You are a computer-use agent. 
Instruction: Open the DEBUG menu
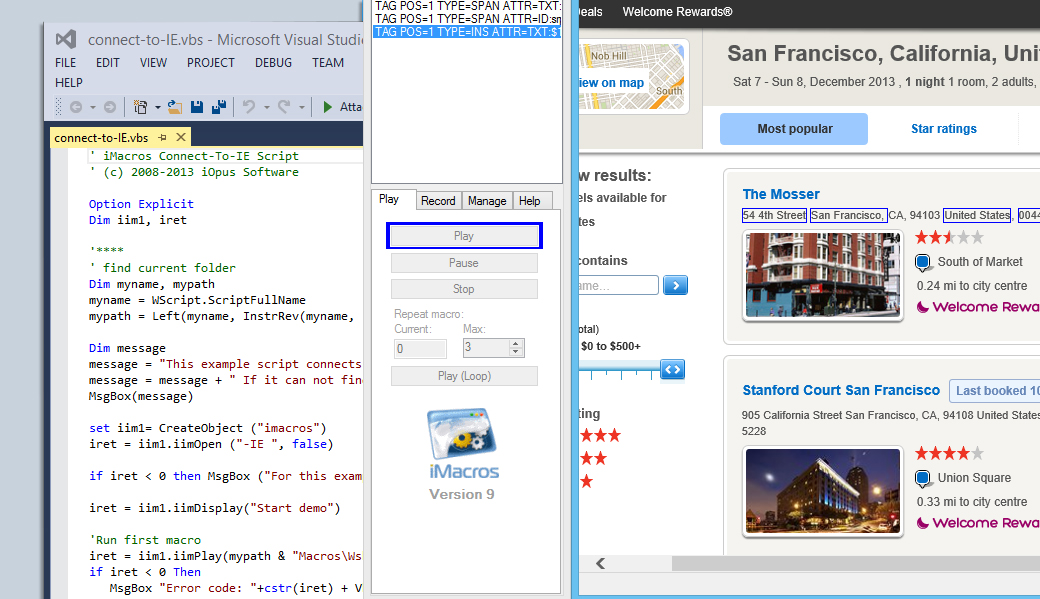click(273, 62)
